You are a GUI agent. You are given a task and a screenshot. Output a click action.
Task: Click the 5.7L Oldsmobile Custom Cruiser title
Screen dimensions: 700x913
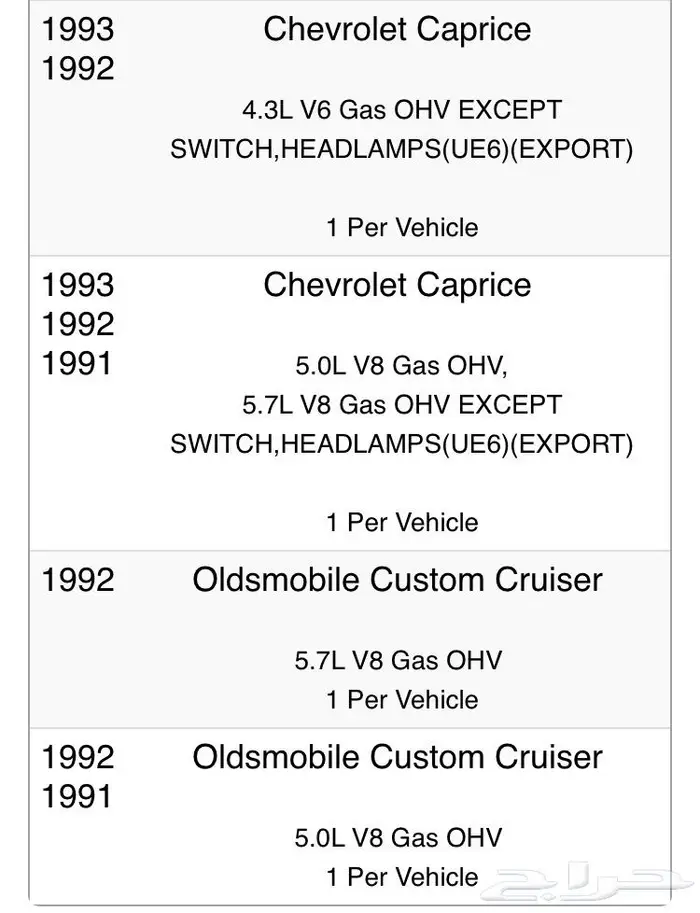(x=397, y=580)
